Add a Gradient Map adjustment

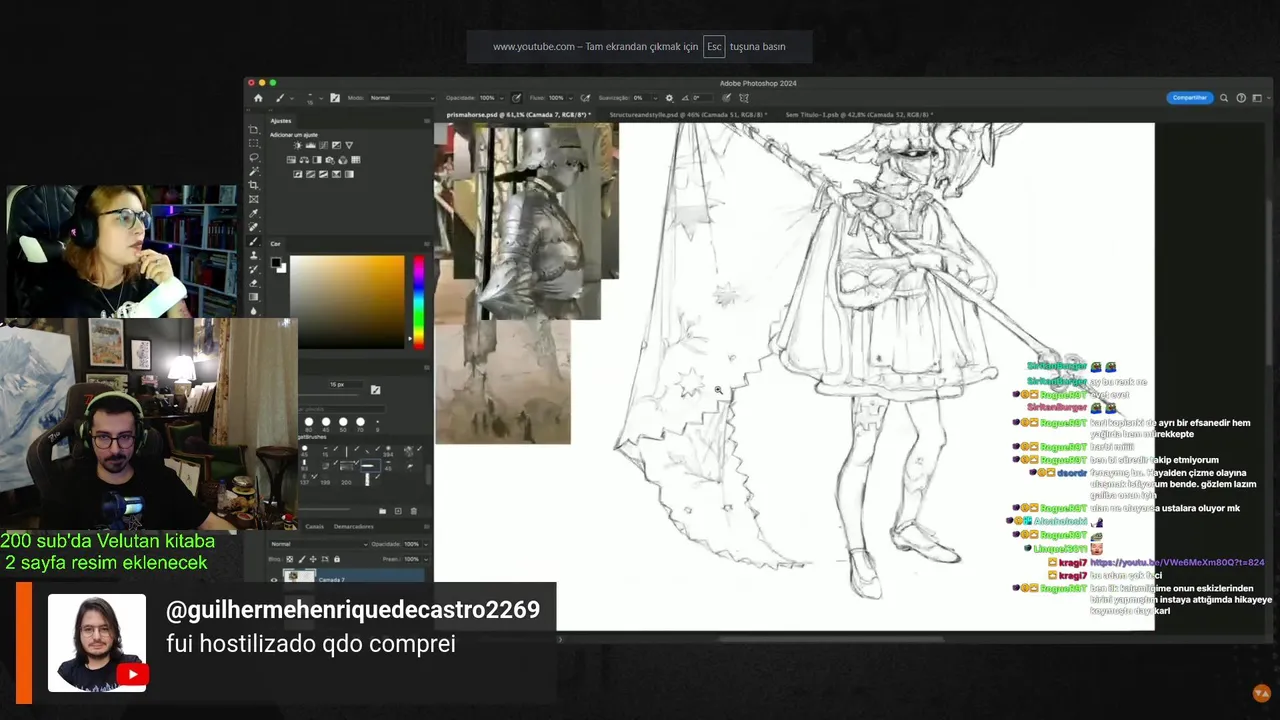[349, 174]
